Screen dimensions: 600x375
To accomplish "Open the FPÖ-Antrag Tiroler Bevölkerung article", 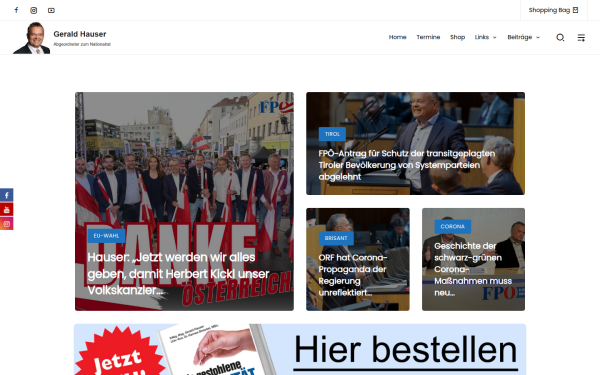I will (x=407, y=165).
